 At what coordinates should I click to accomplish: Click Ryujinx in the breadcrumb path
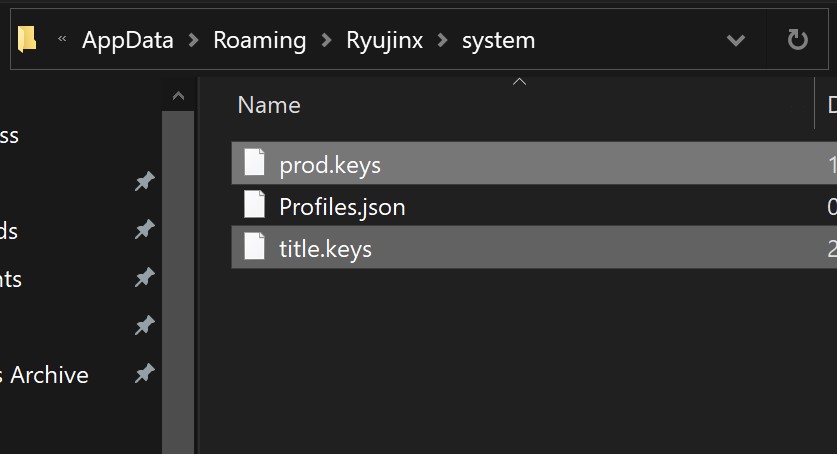[383, 40]
